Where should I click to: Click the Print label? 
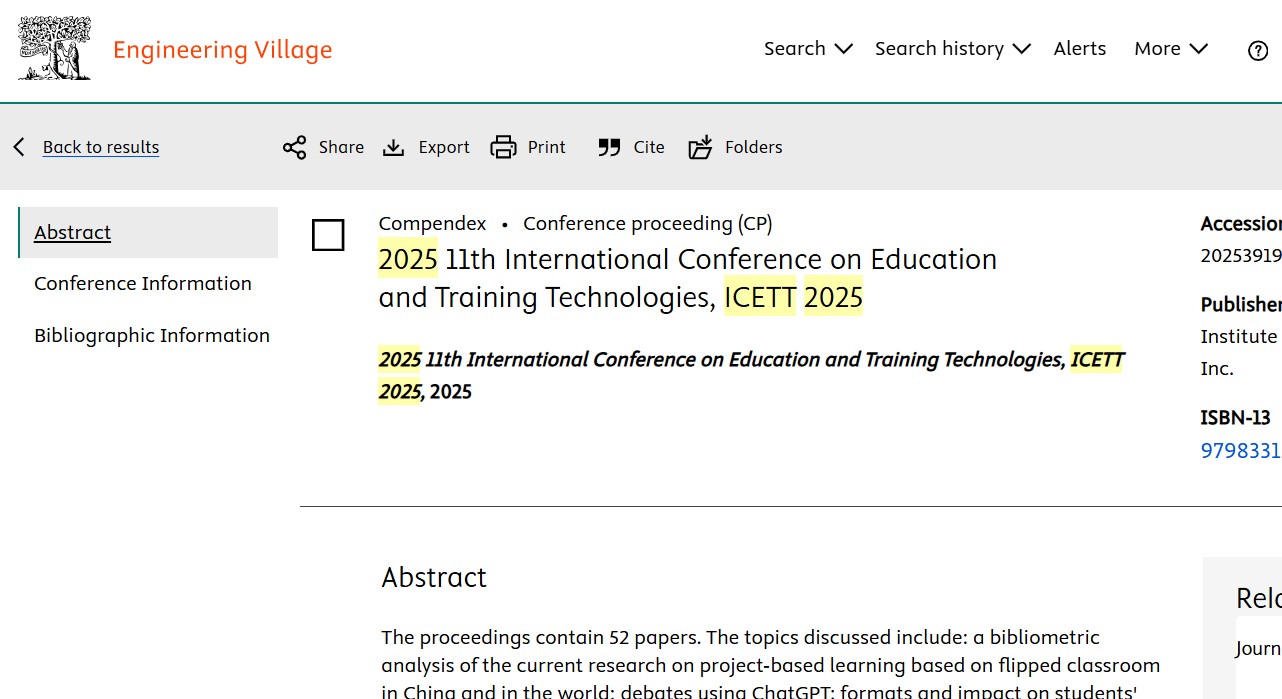click(x=546, y=147)
